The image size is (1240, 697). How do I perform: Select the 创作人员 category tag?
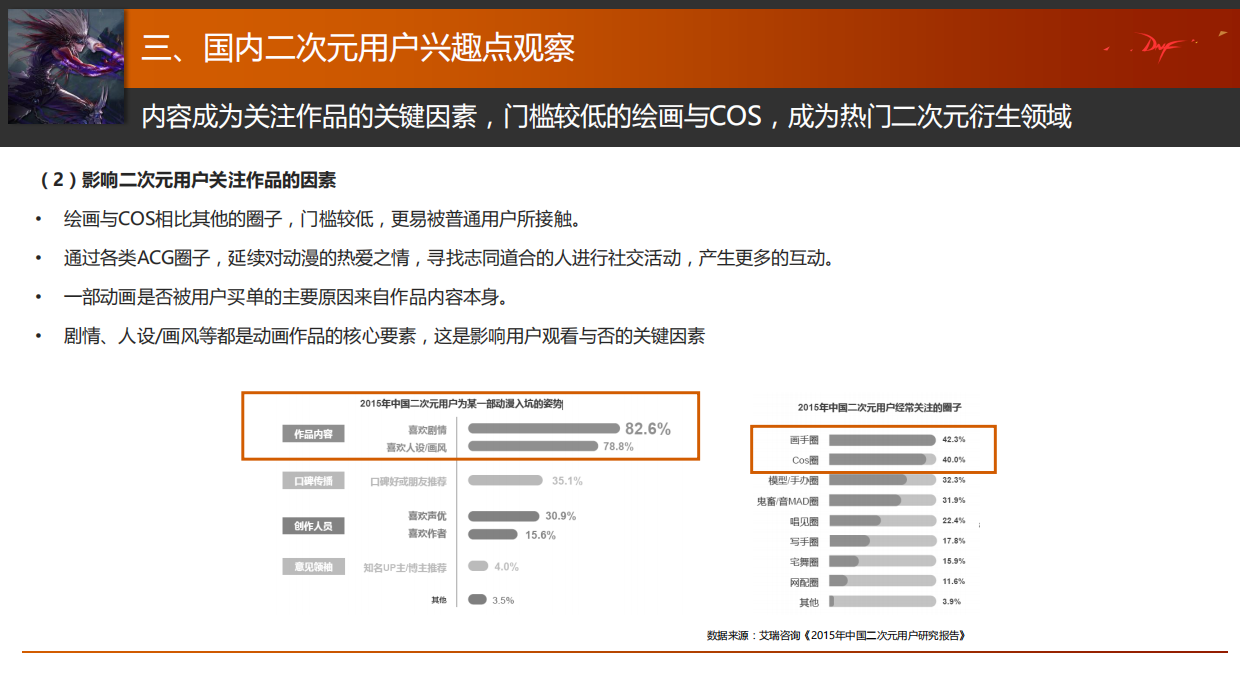pyautogui.click(x=313, y=525)
